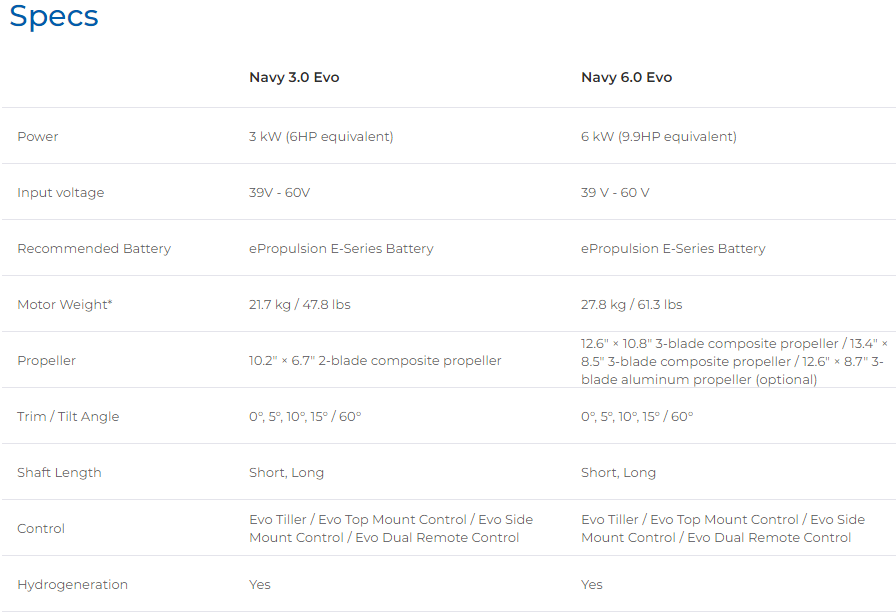The height and width of the screenshot is (612, 896).
Task: Click the Power row label
Action: (38, 136)
